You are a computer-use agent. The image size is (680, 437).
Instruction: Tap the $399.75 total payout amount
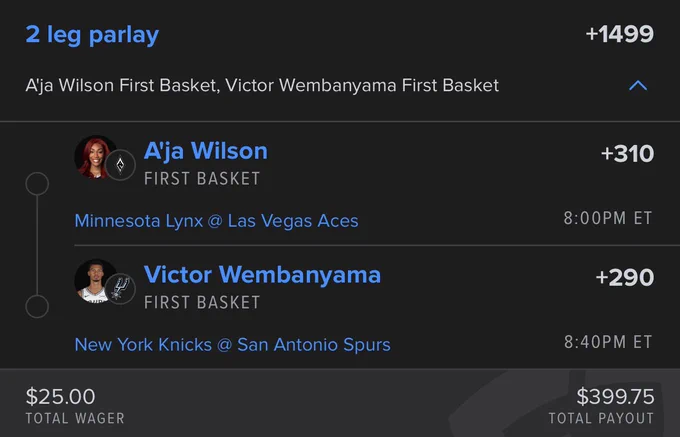pyautogui.click(x=615, y=397)
